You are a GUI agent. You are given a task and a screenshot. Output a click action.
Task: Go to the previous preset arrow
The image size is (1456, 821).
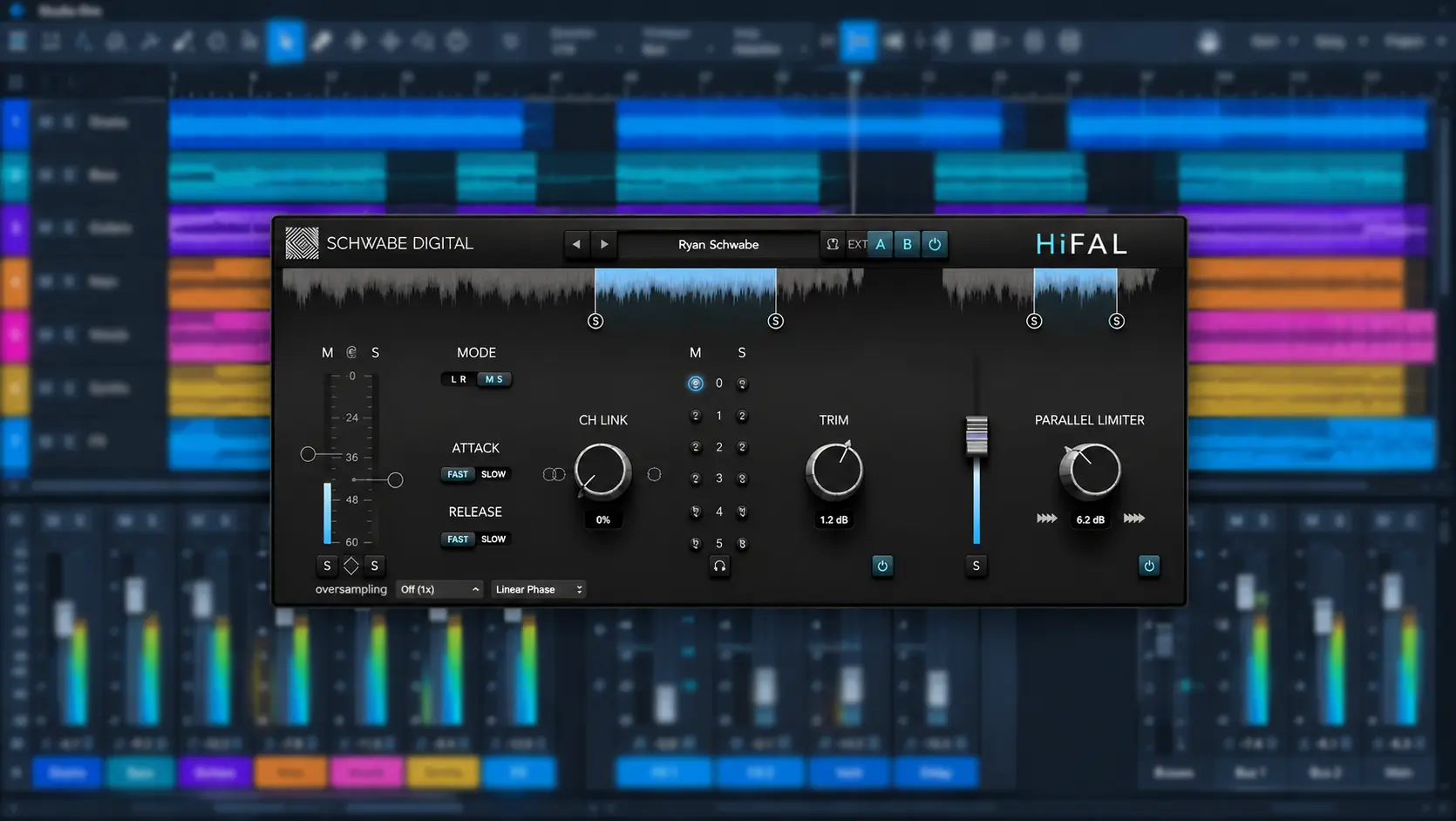(576, 245)
